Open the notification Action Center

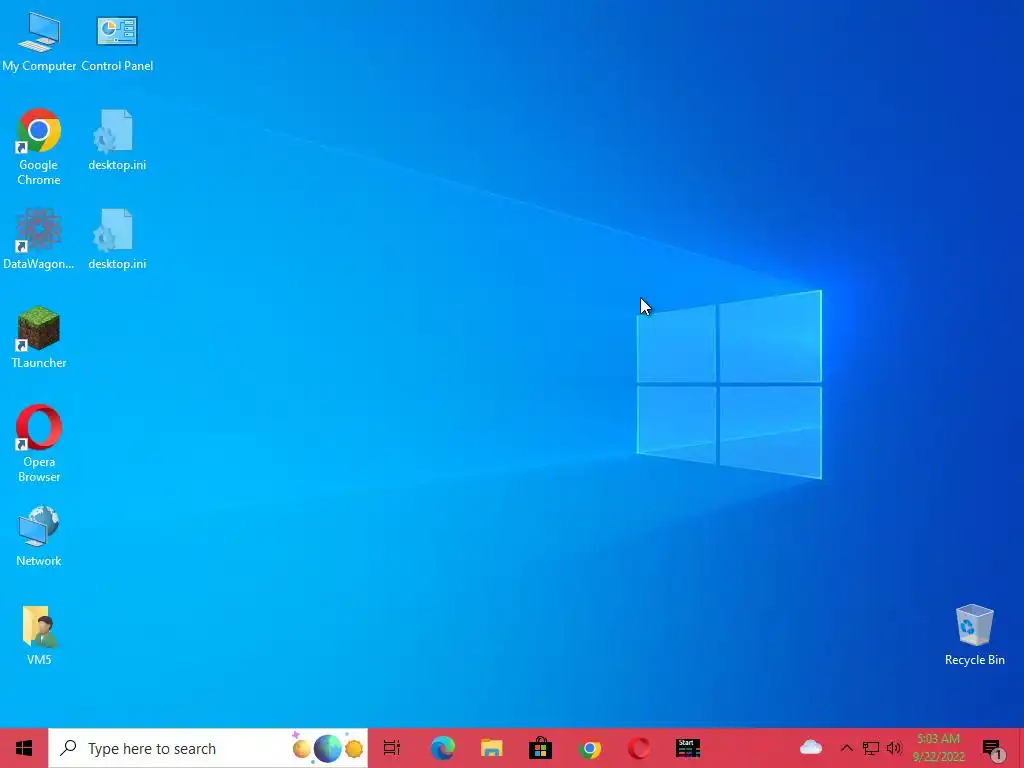(x=993, y=749)
